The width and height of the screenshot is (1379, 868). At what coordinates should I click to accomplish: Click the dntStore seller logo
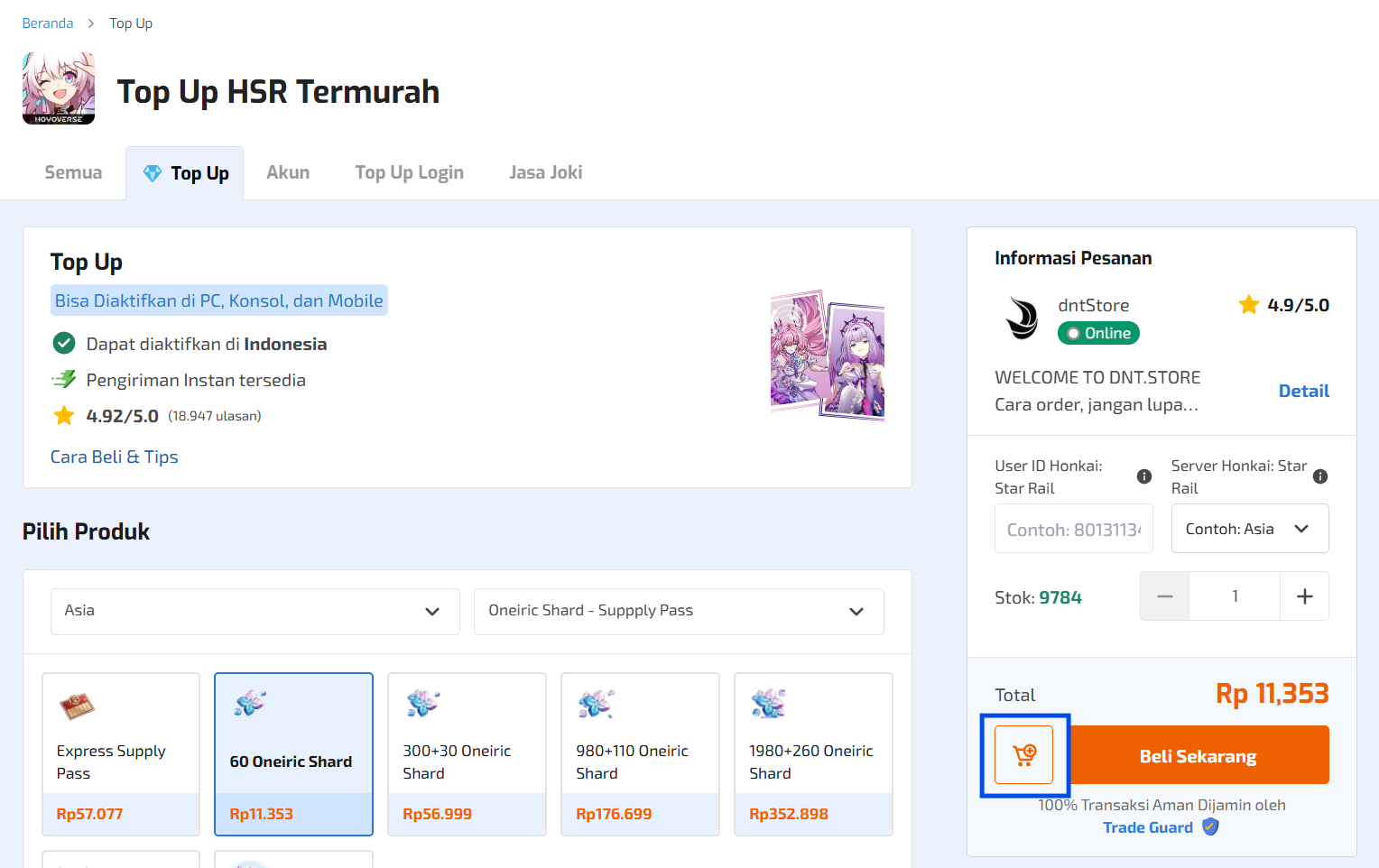(1022, 319)
